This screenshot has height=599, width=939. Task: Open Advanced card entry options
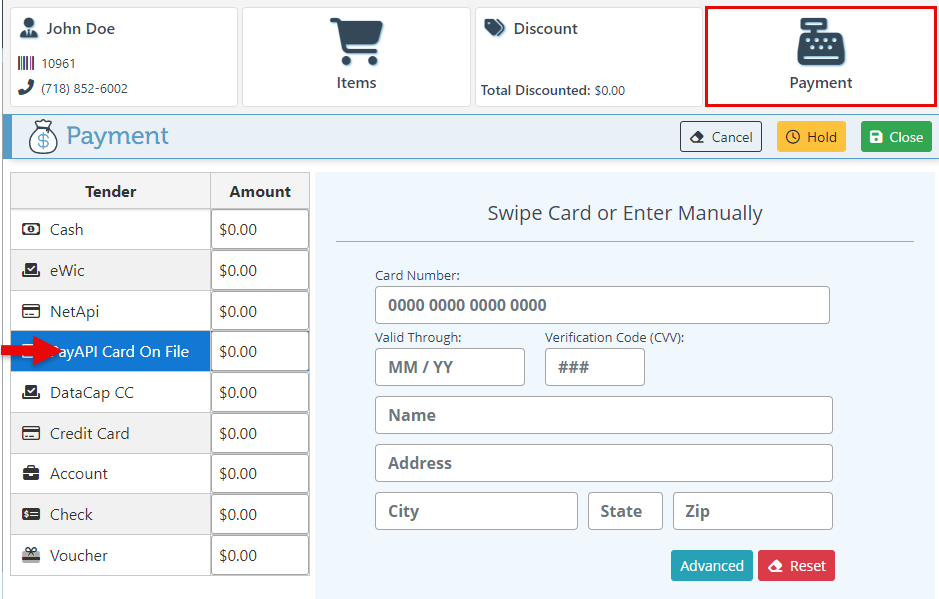pos(711,566)
